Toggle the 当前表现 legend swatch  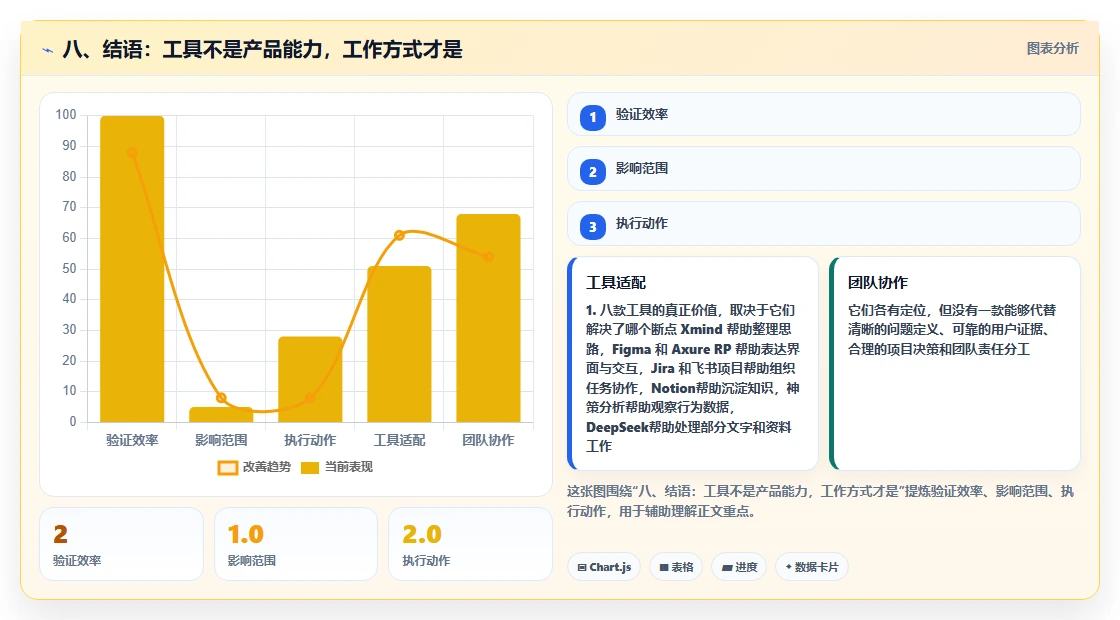[x=309, y=468]
